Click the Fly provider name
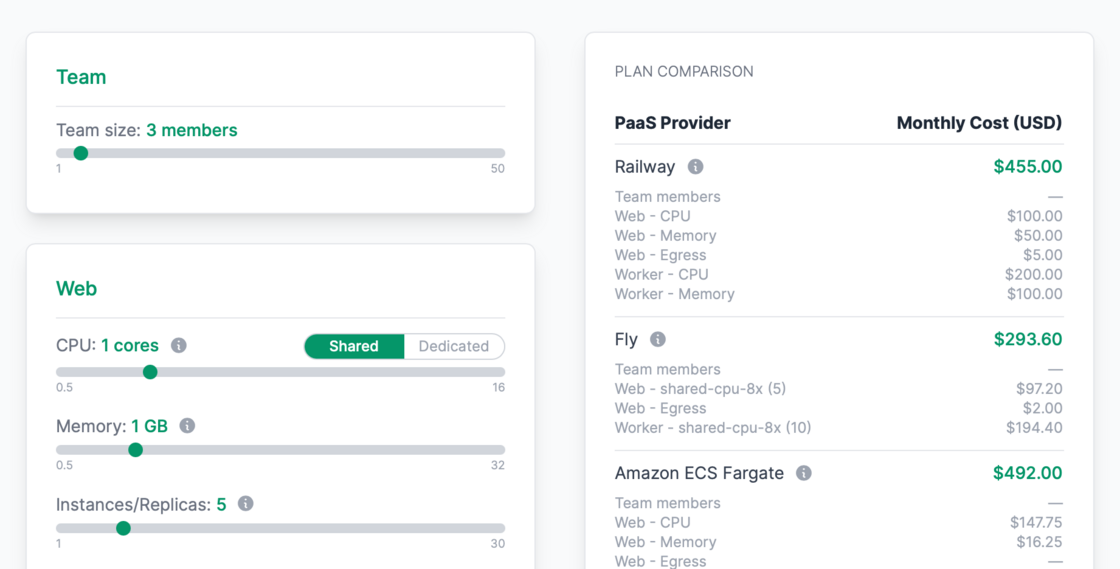The width and height of the screenshot is (1120, 569). 626,339
